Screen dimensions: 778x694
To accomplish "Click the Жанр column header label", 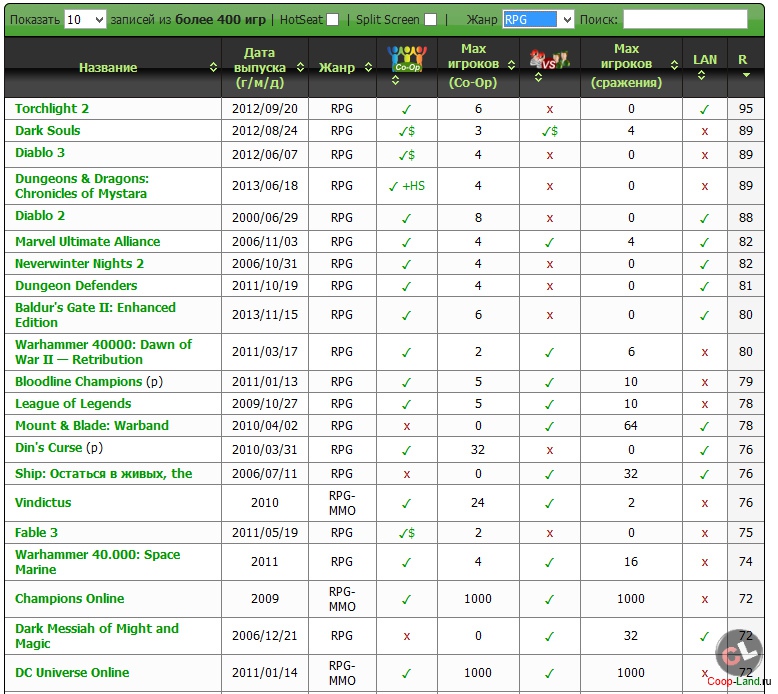I will [x=337, y=67].
